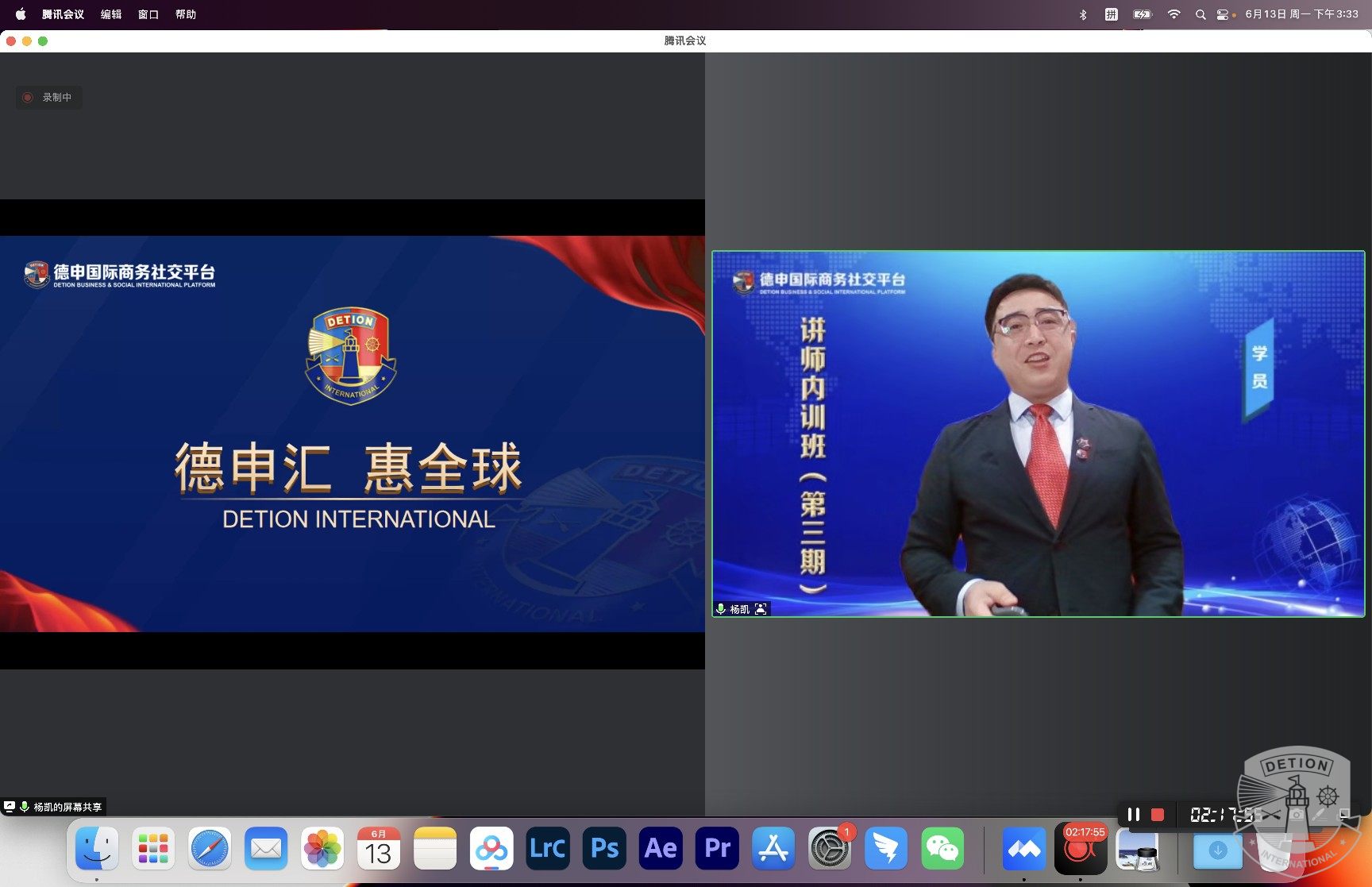Click the date and time 6月13日 周一

point(1301,14)
